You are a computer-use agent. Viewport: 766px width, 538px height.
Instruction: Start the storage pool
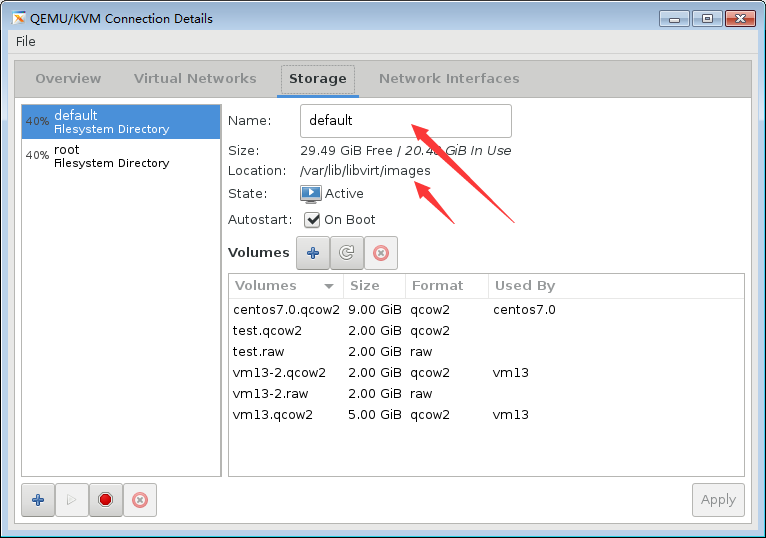pos(72,500)
